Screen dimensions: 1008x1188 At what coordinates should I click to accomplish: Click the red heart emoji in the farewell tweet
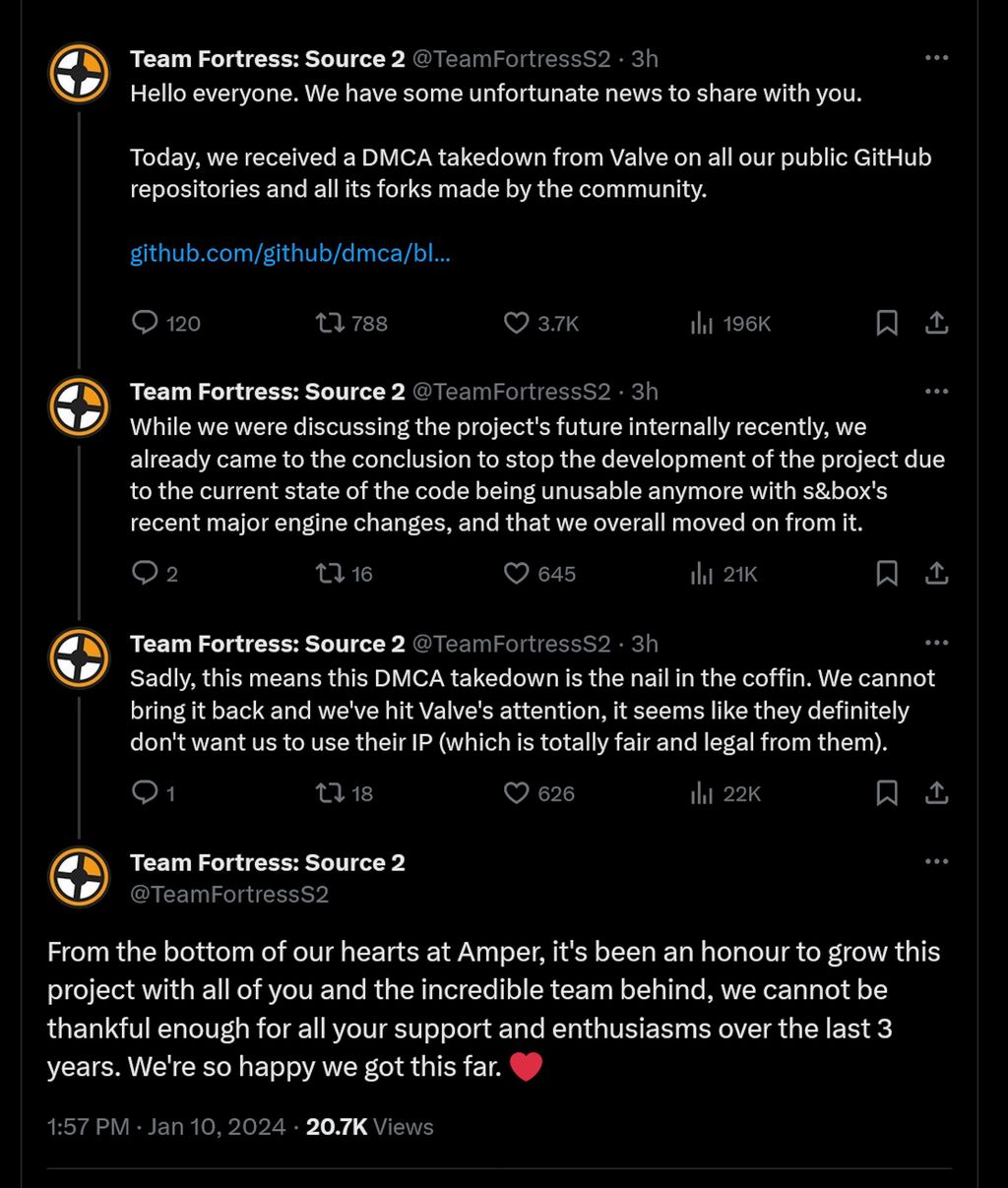pyautogui.click(x=526, y=1066)
